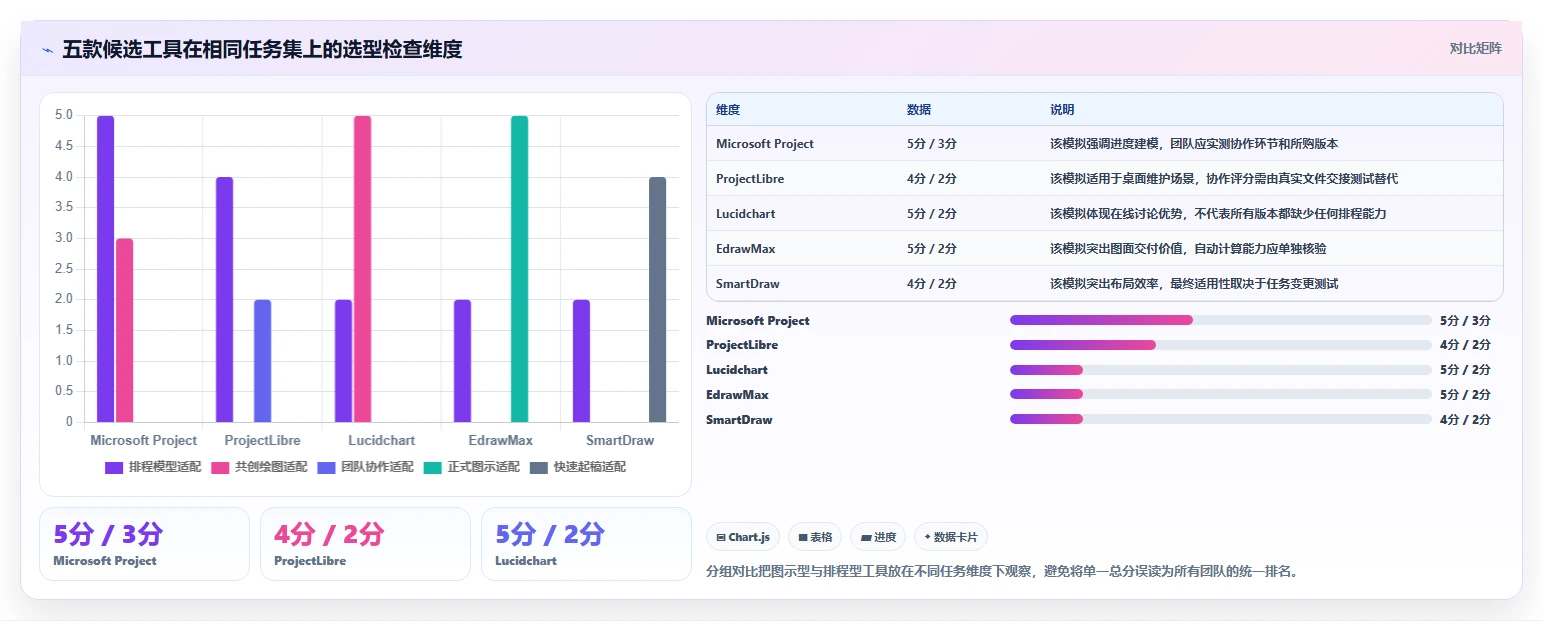Click the Lucidchart x-axis label
The image size is (1543, 621).
pos(381,440)
